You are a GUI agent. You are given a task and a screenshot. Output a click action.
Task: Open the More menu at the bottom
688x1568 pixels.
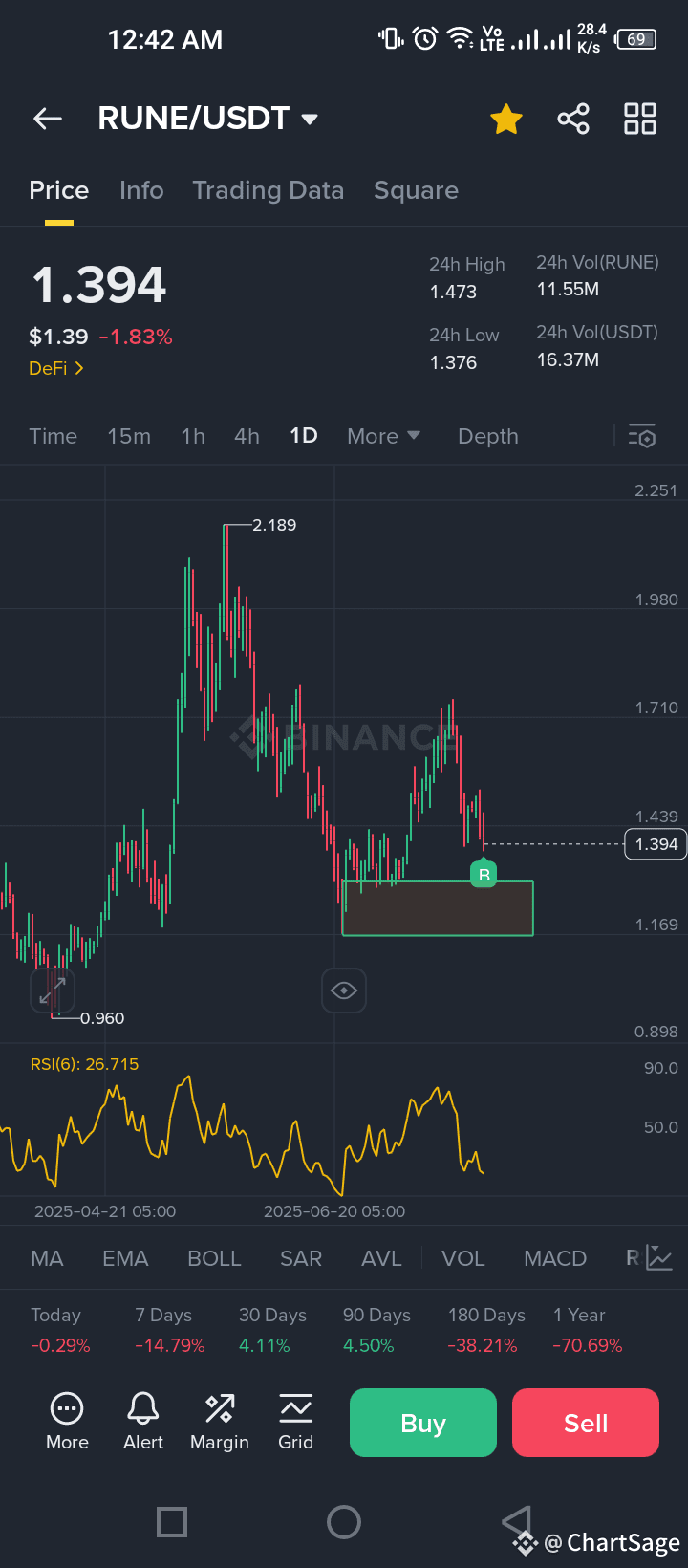pyautogui.click(x=67, y=1422)
